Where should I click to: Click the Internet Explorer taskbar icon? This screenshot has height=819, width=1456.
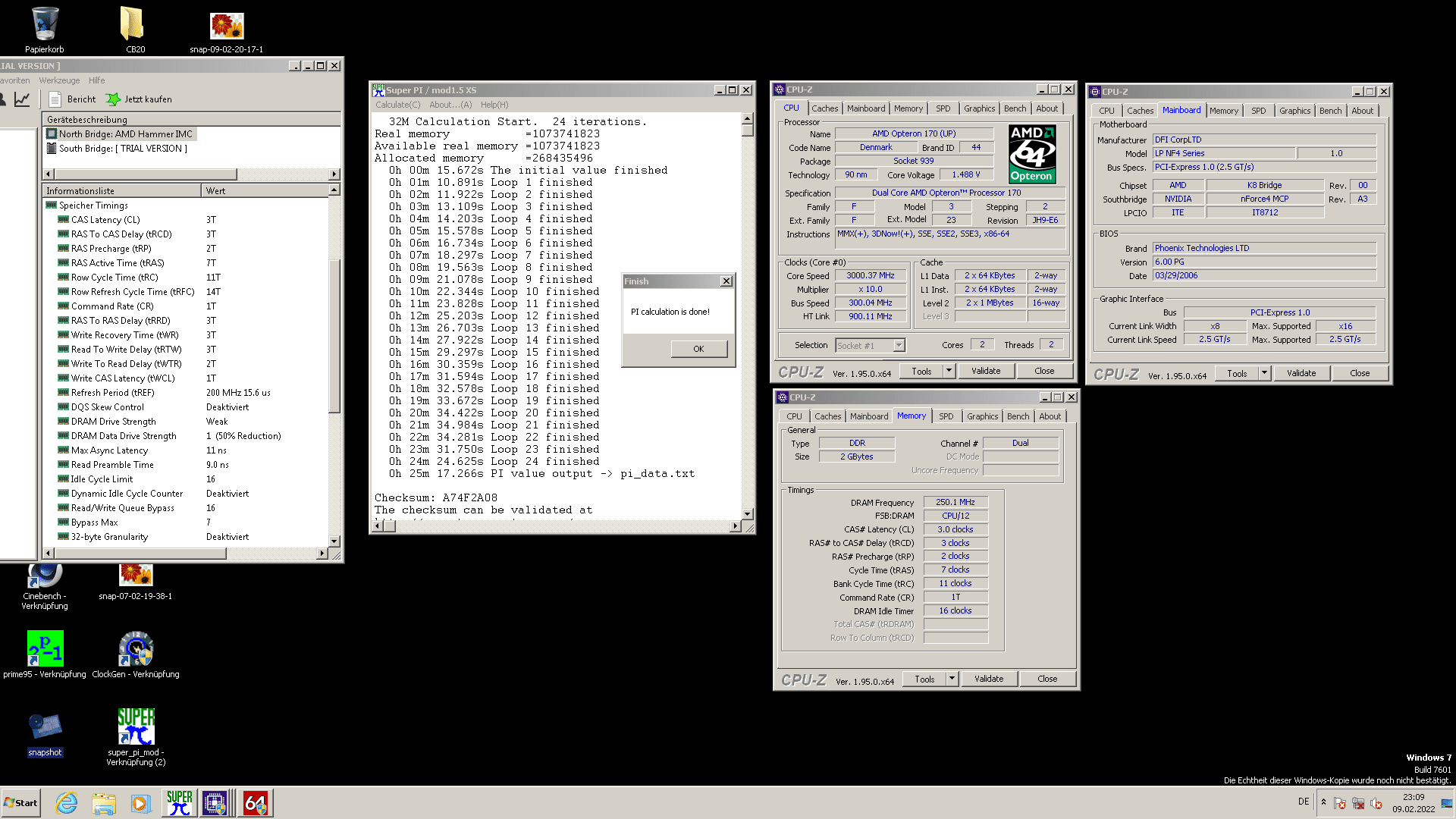click(67, 803)
